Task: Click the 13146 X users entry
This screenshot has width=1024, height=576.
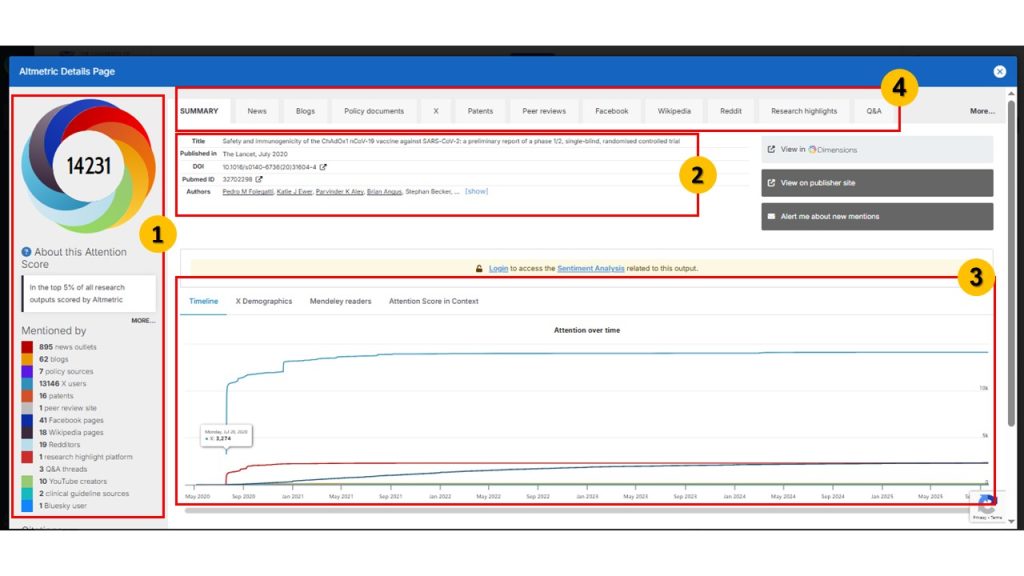Action: click(62, 384)
